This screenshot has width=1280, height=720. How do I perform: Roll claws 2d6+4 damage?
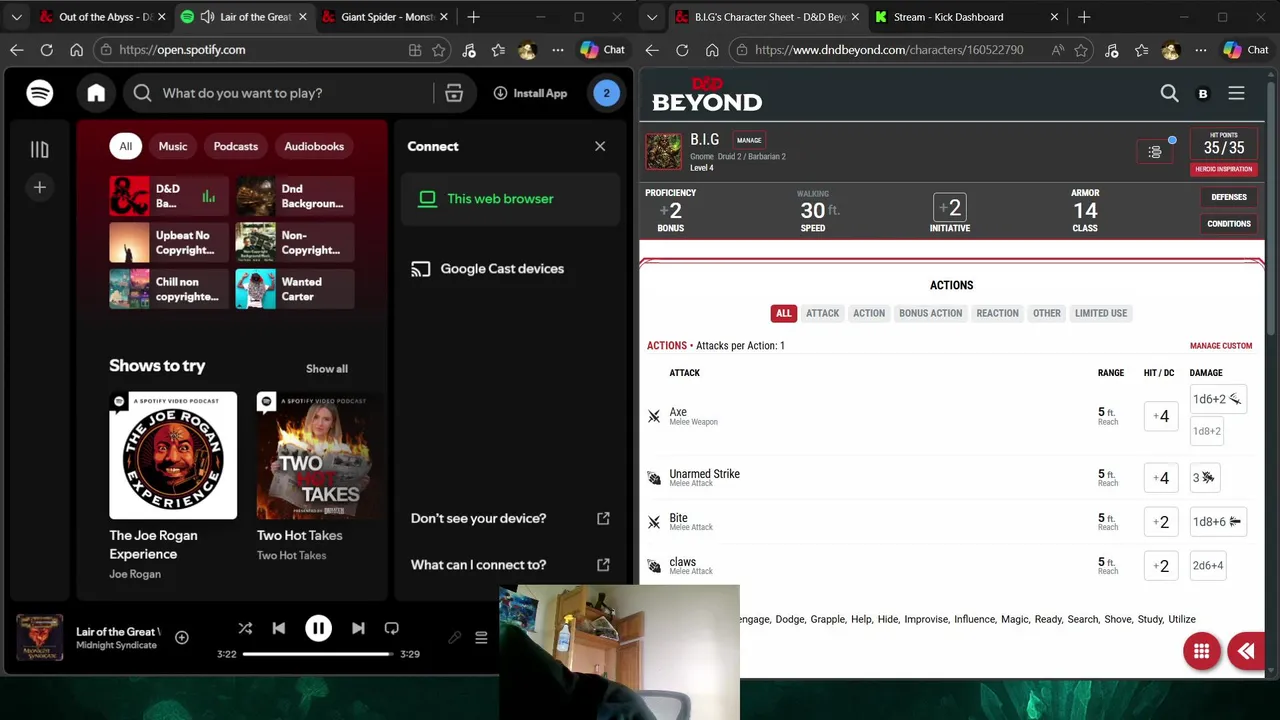pos(1208,566)
